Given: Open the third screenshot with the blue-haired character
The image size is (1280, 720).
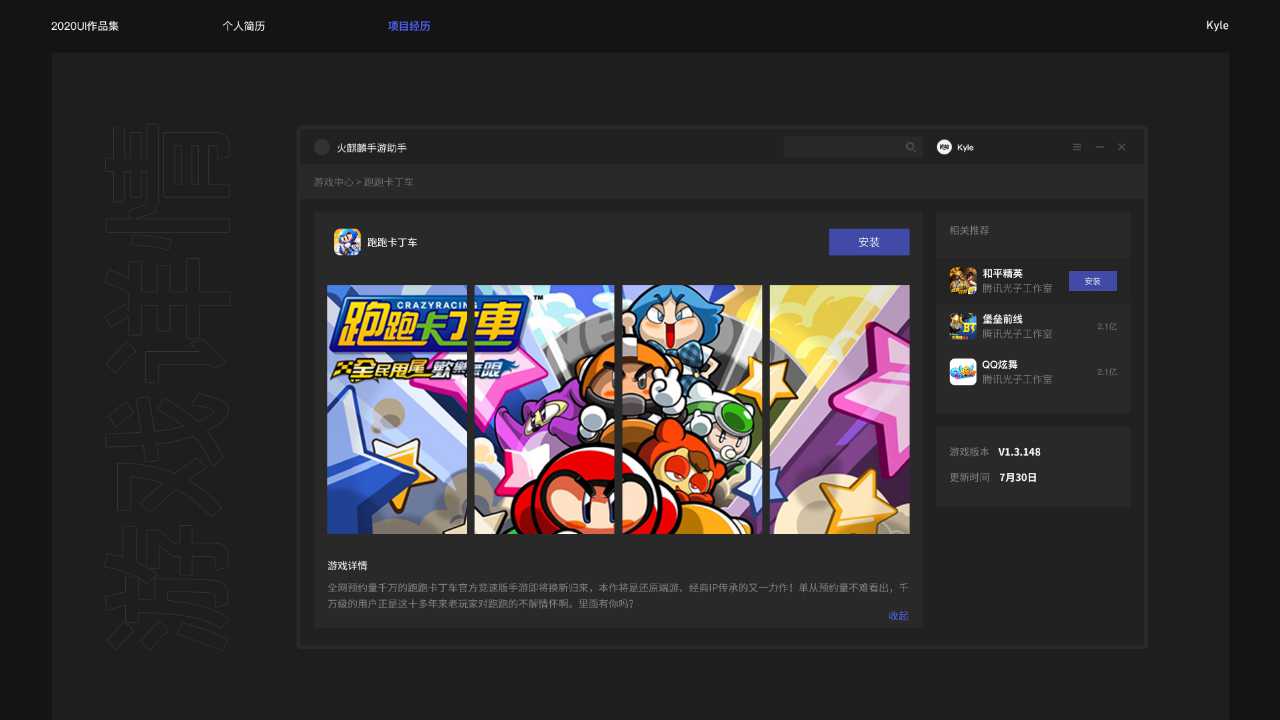Looking at the screenshot, I should coord(692,409).
